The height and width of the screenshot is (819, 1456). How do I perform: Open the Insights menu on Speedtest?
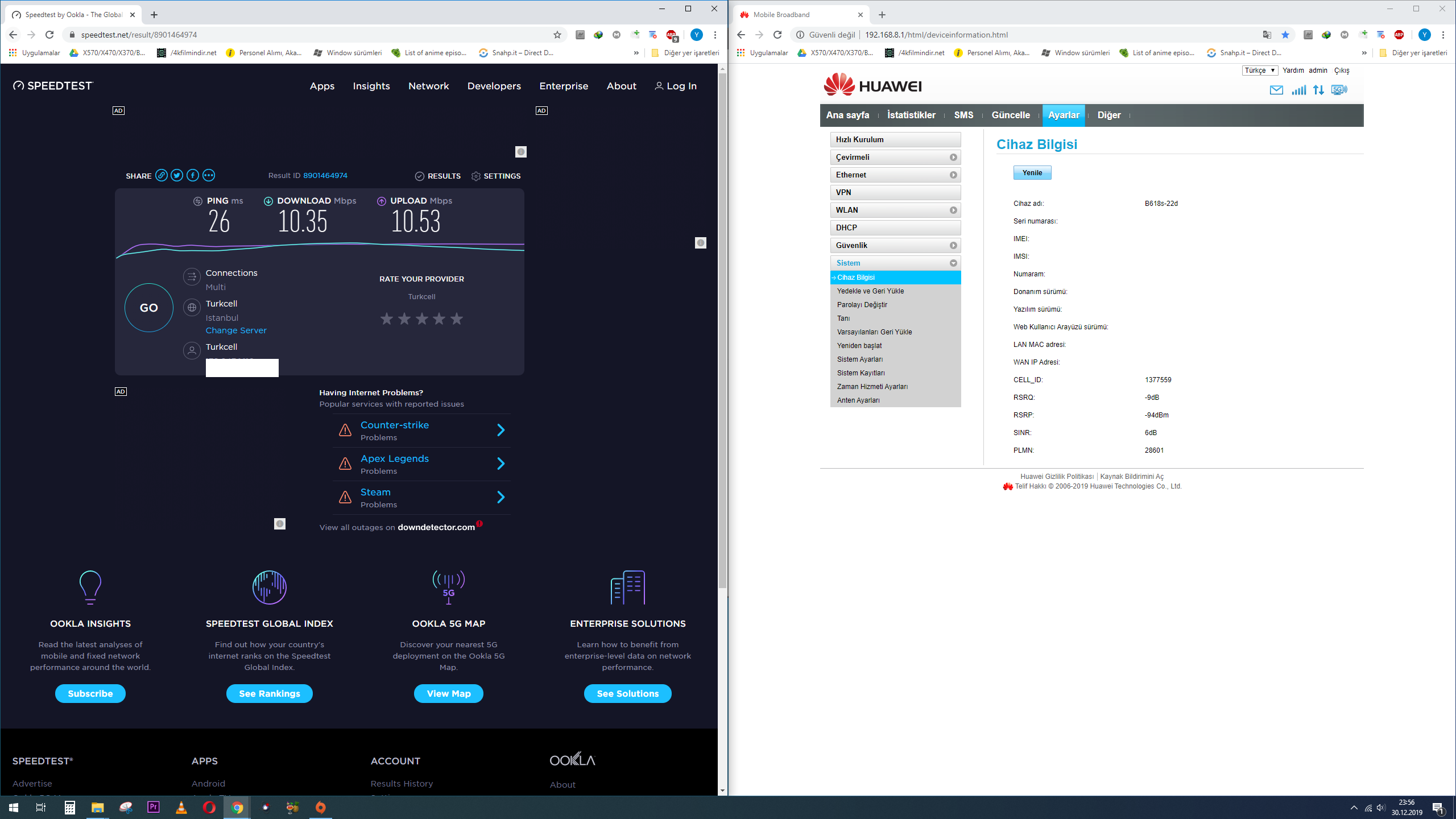pos(371,86)
